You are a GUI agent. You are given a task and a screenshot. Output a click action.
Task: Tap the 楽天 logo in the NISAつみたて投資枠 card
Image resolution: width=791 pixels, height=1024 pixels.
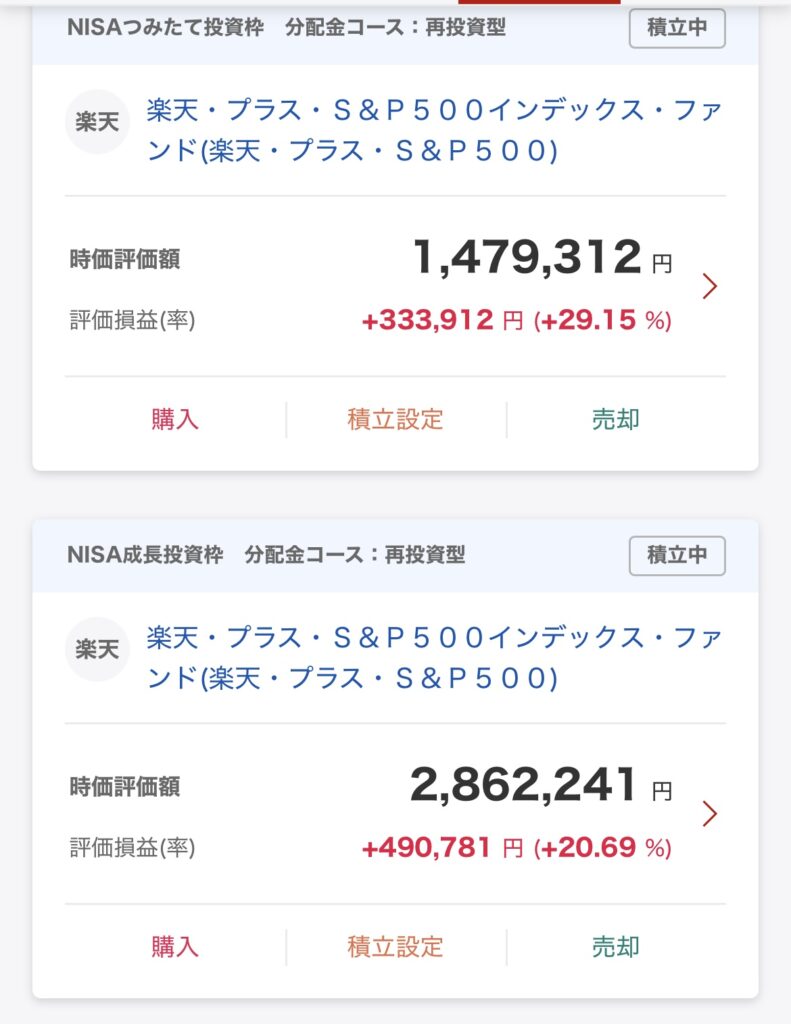tap(97, 122)
